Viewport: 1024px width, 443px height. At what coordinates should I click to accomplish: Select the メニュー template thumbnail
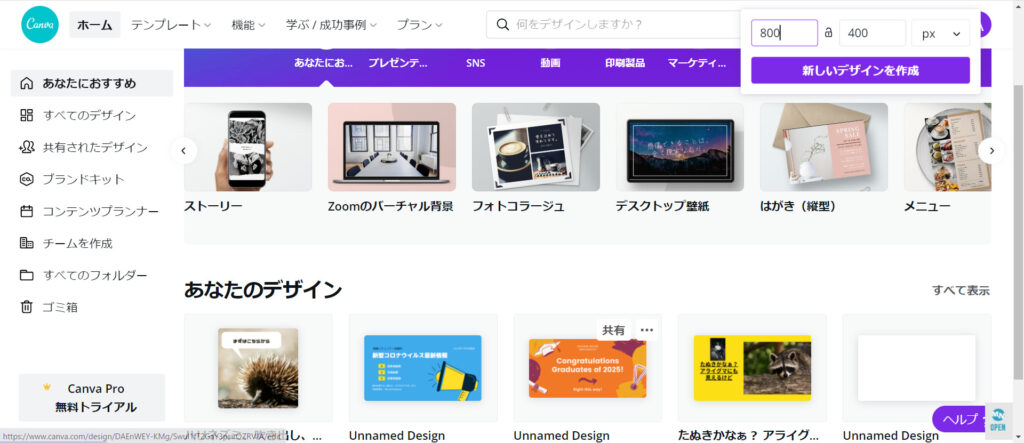(947, 147)
